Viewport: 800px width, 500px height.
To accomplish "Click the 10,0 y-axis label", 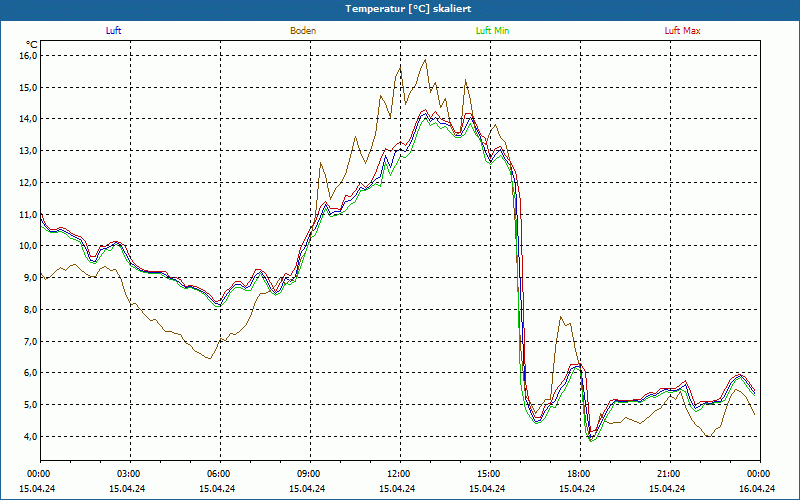I will coord(29,246).
